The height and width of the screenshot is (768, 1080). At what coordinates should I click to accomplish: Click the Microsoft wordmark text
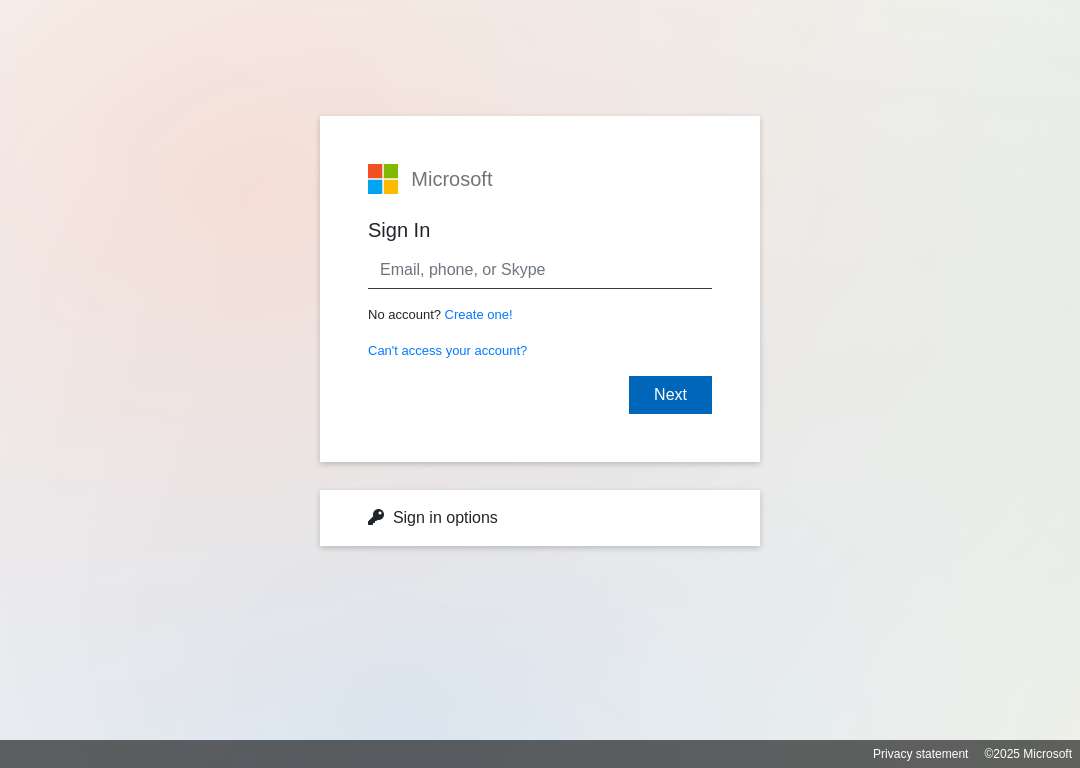pos(452,179)
